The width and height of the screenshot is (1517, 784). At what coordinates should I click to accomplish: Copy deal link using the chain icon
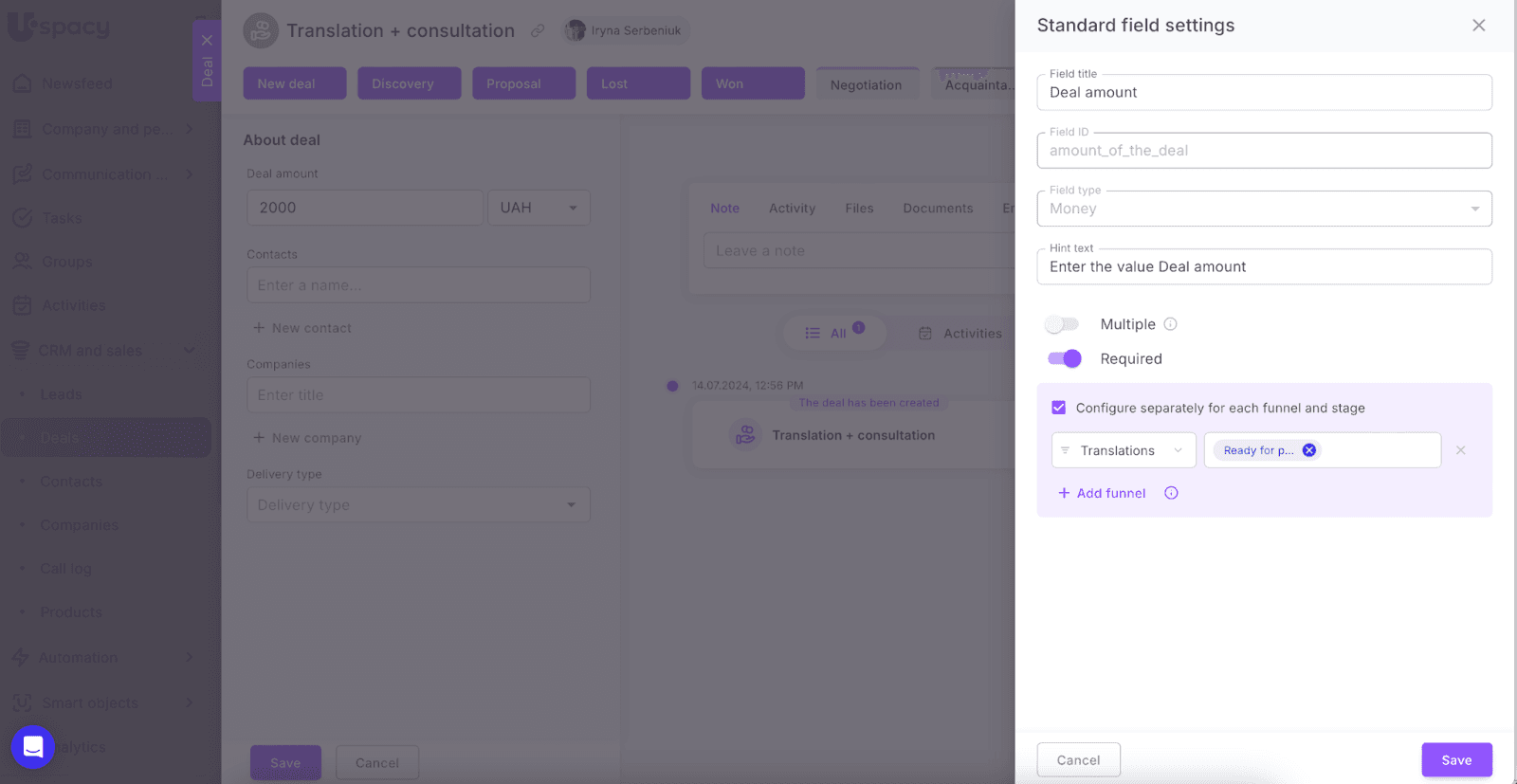tap(538, 30)
